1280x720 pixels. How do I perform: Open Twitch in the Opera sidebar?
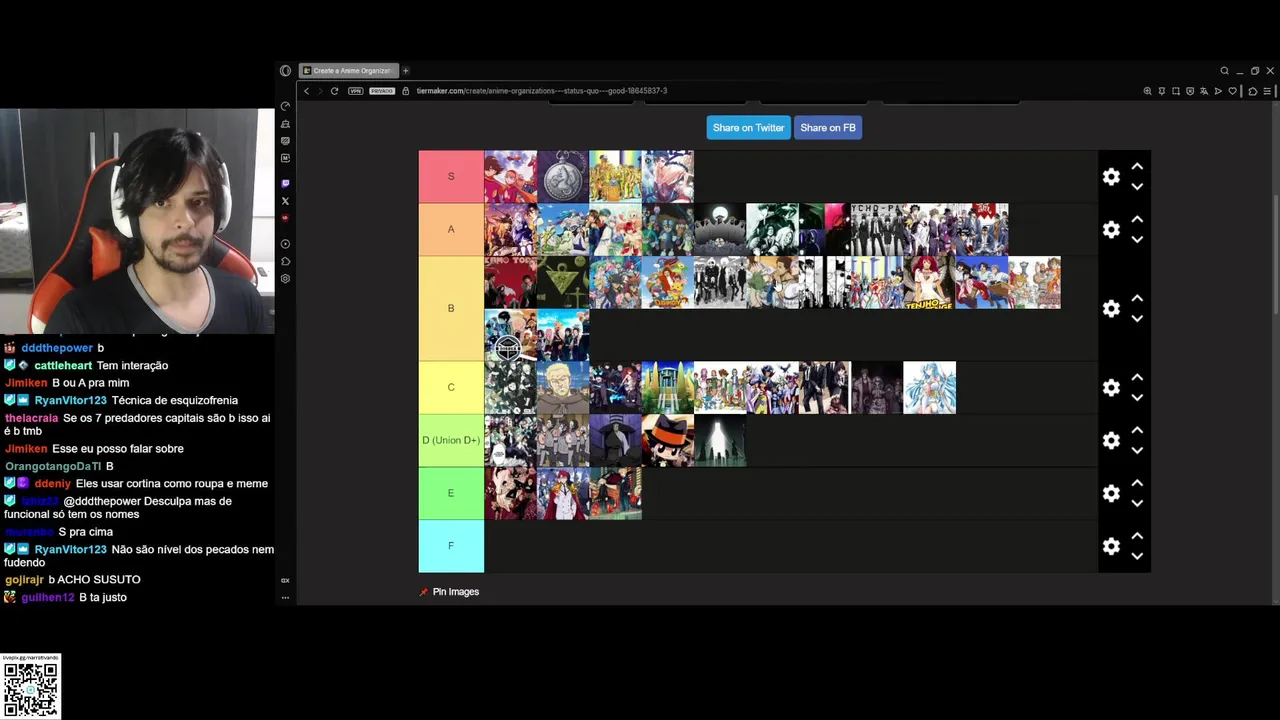[x=285, y=183]
